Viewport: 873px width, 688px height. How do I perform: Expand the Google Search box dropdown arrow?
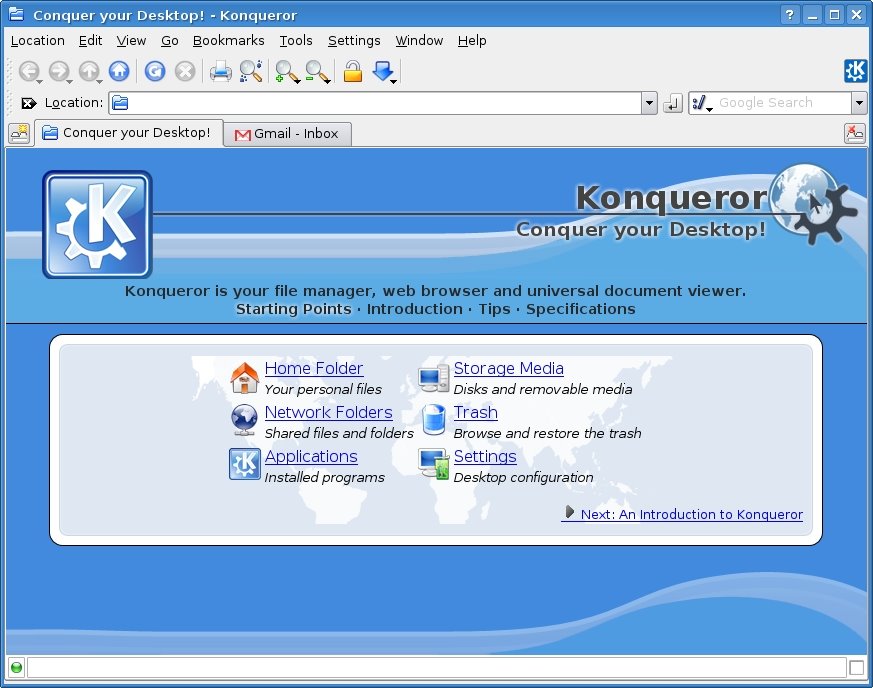(x=859, y=103)
